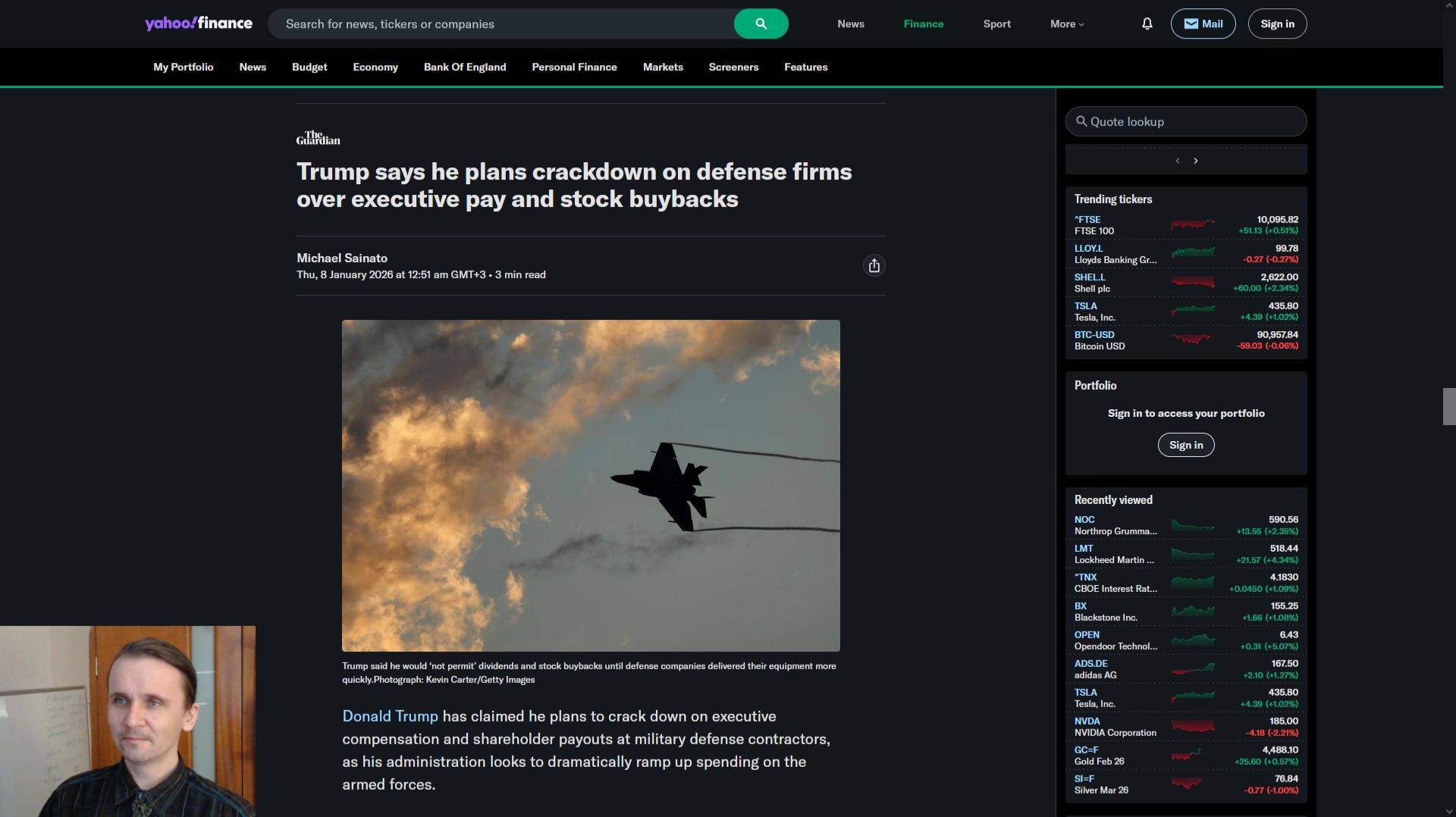Open the Features tab
1456x817 pixels.
point(806,67)
